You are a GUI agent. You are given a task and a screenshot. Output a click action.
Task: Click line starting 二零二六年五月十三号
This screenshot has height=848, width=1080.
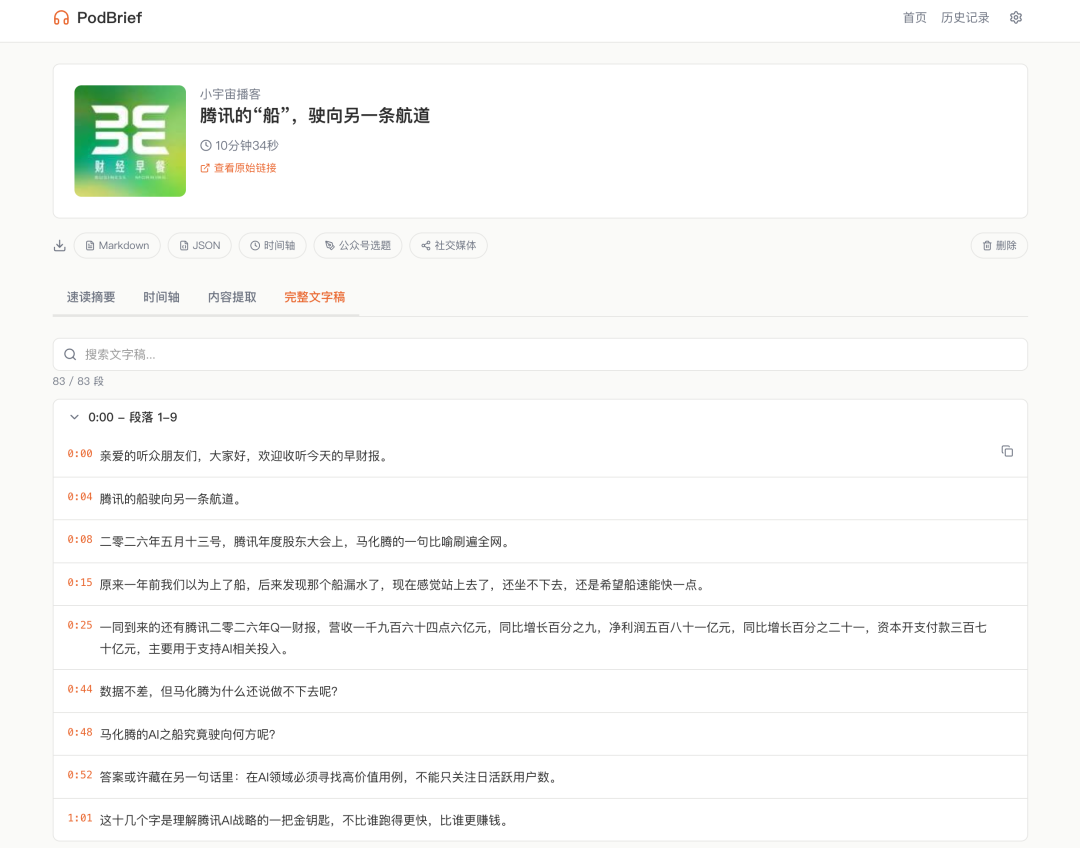(x=306, y=542)
